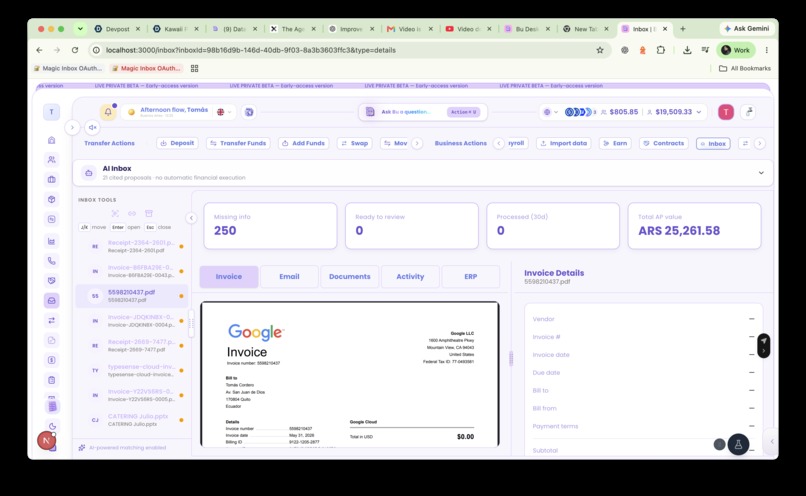This screenshot has height=496, width=806.
Task: Open the people/team icon in sidebar
Action: [x=51, y=160]
